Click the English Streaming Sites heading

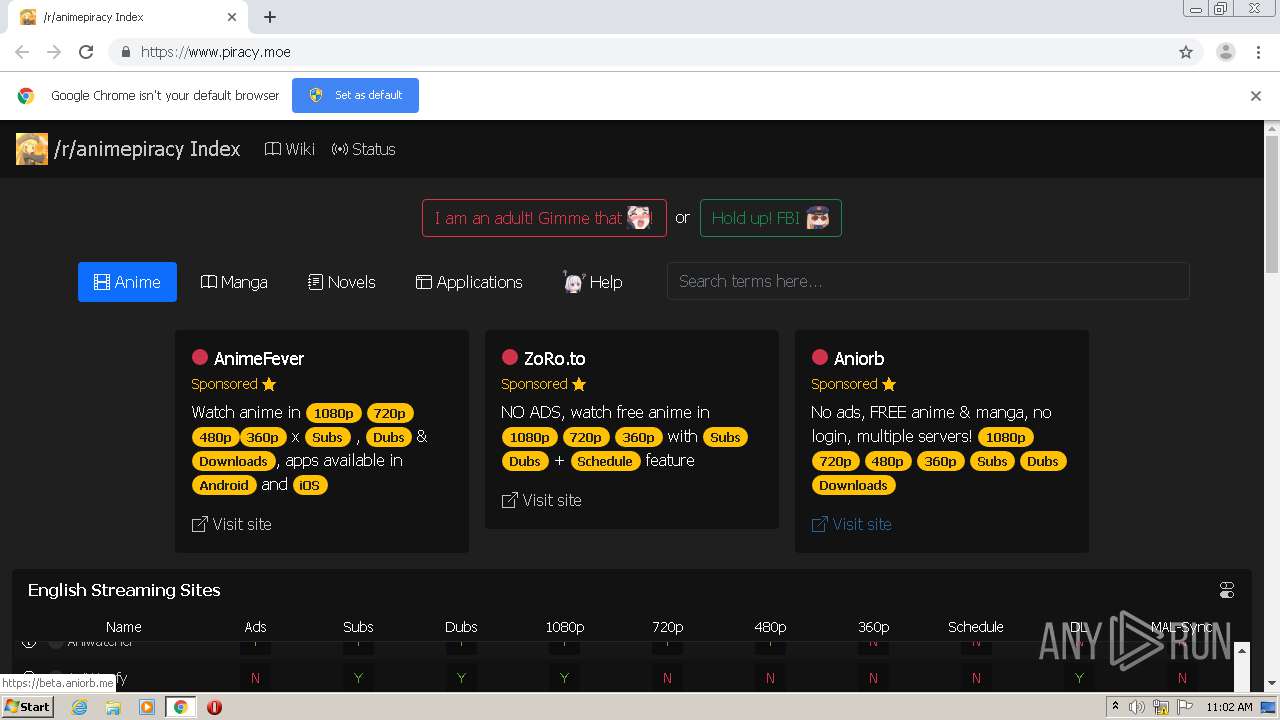pyautogui.click(x=124, y=590)
